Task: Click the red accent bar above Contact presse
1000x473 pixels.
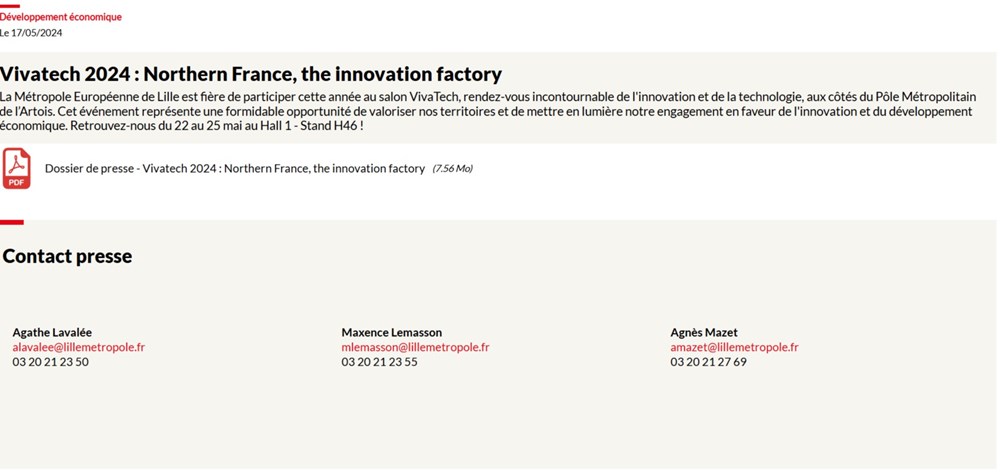Action: point(11,222)
